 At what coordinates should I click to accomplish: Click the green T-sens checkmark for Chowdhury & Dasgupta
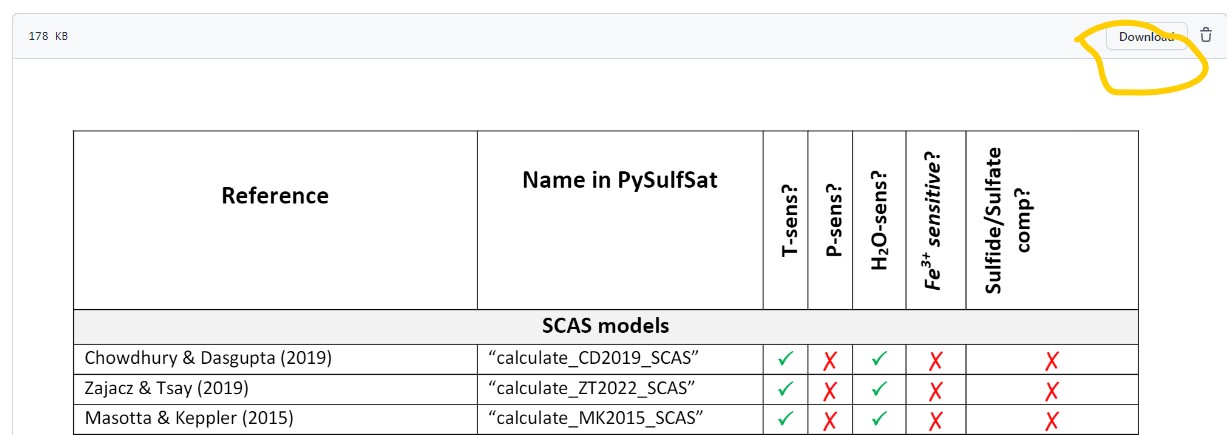(786, 359)
